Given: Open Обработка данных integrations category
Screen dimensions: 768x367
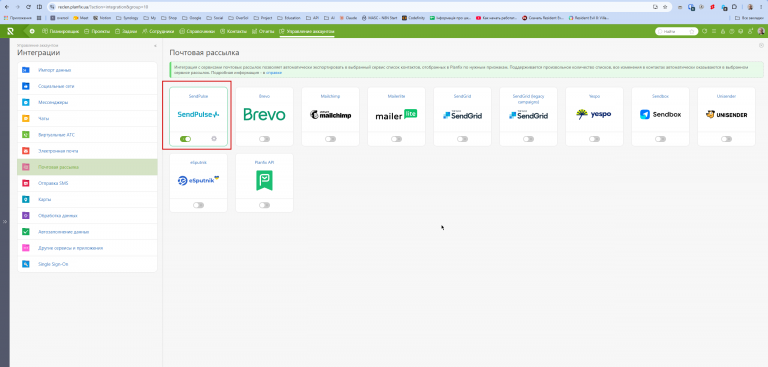Looking at the screenshot, I should pyautogui.click(x=87, y=216).
